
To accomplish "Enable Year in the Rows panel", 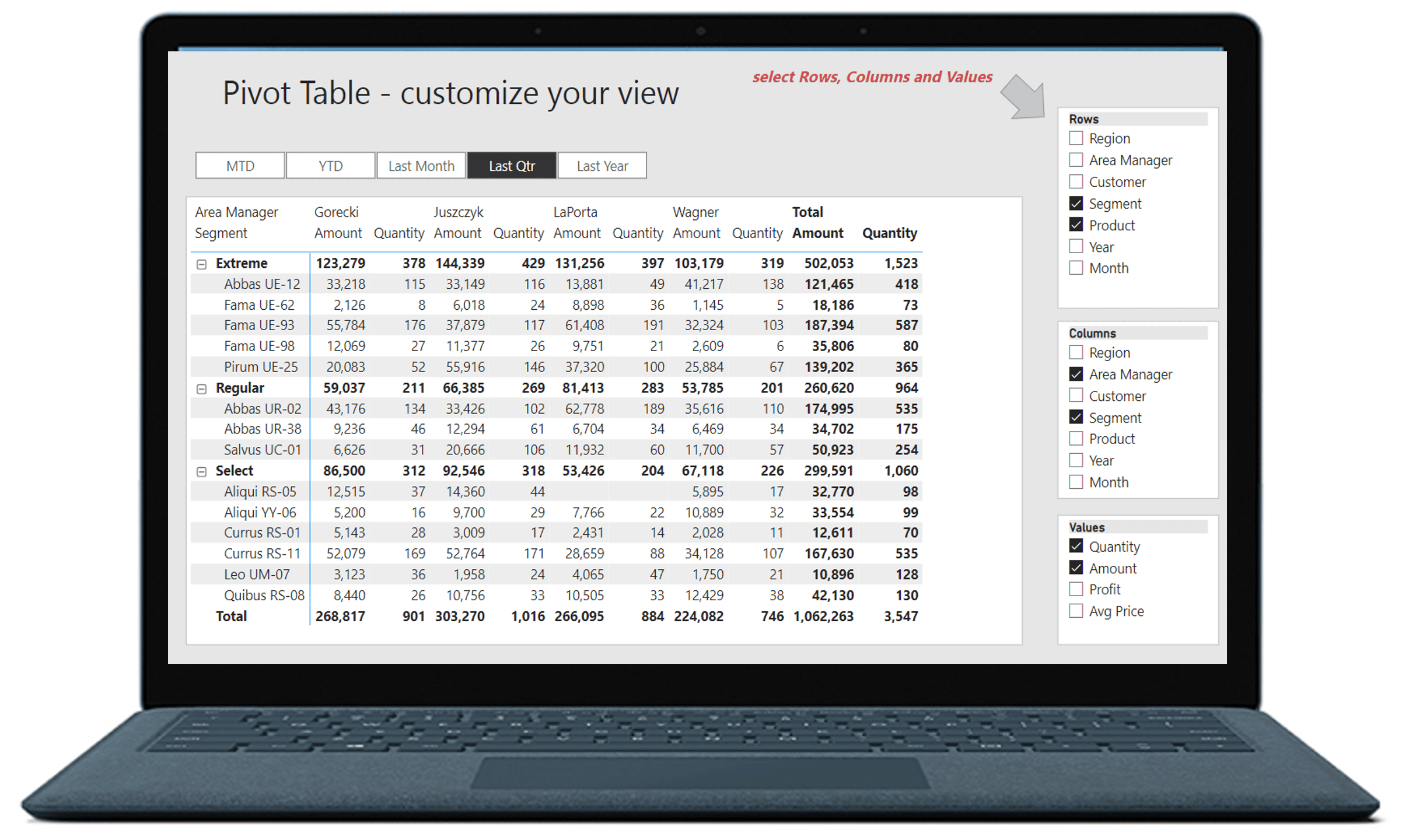I will (x=1076, y=246).
